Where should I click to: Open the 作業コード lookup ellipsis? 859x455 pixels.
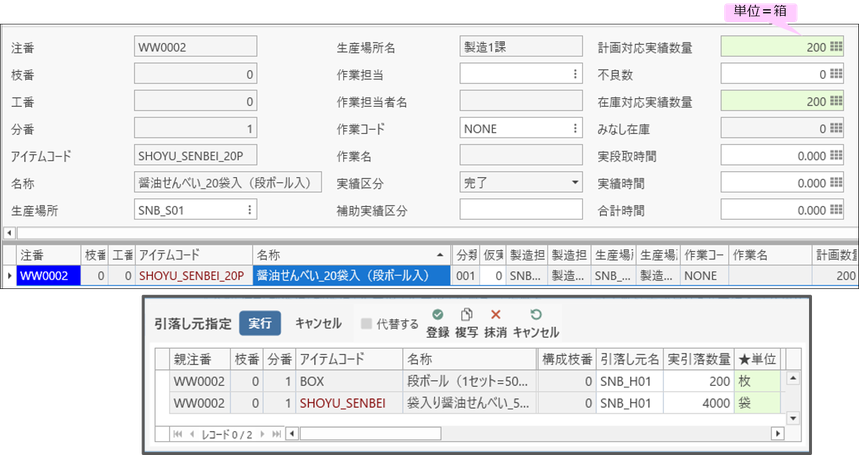575,128
